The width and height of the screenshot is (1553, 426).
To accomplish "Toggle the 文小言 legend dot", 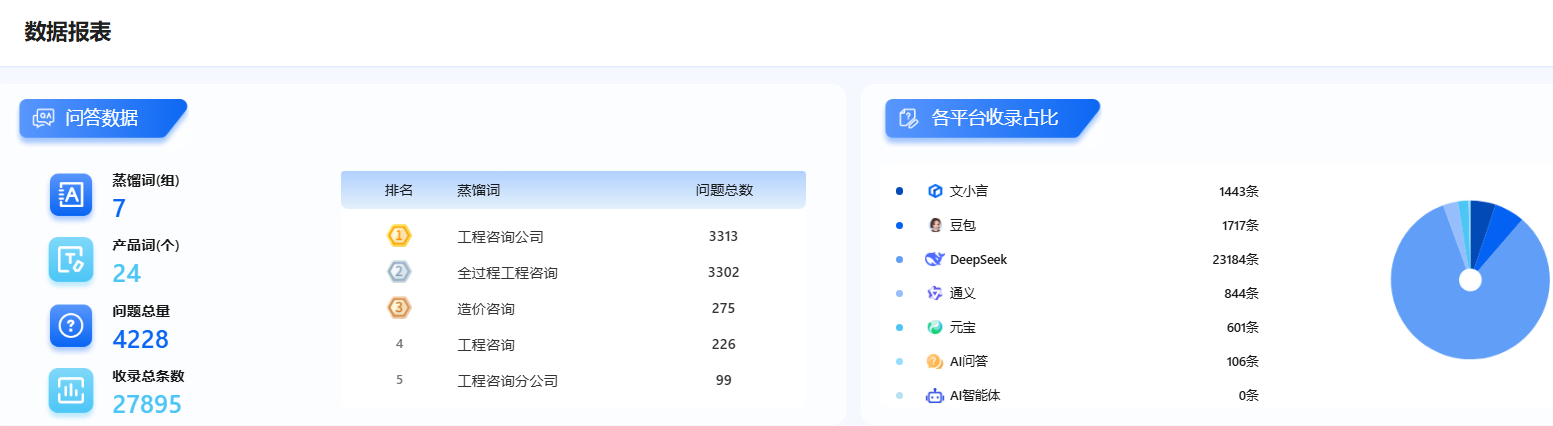I will click(899, 191).
